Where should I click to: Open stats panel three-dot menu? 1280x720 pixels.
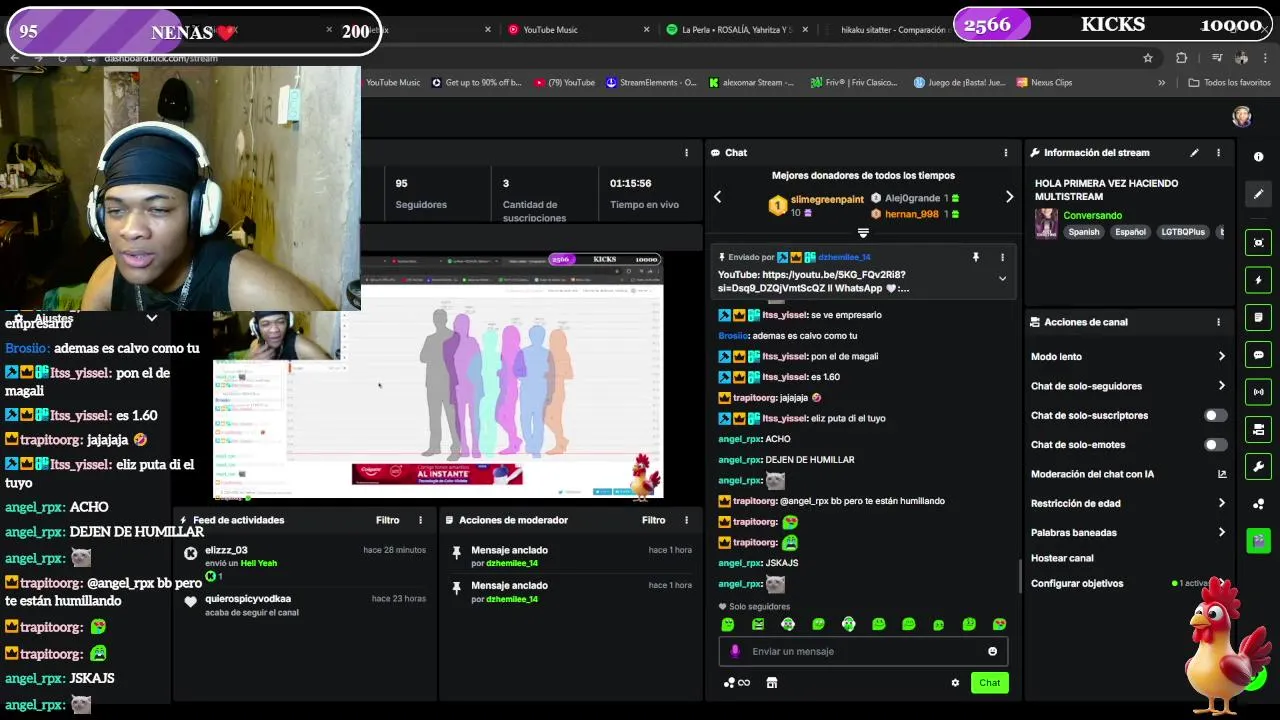(686, 153)
